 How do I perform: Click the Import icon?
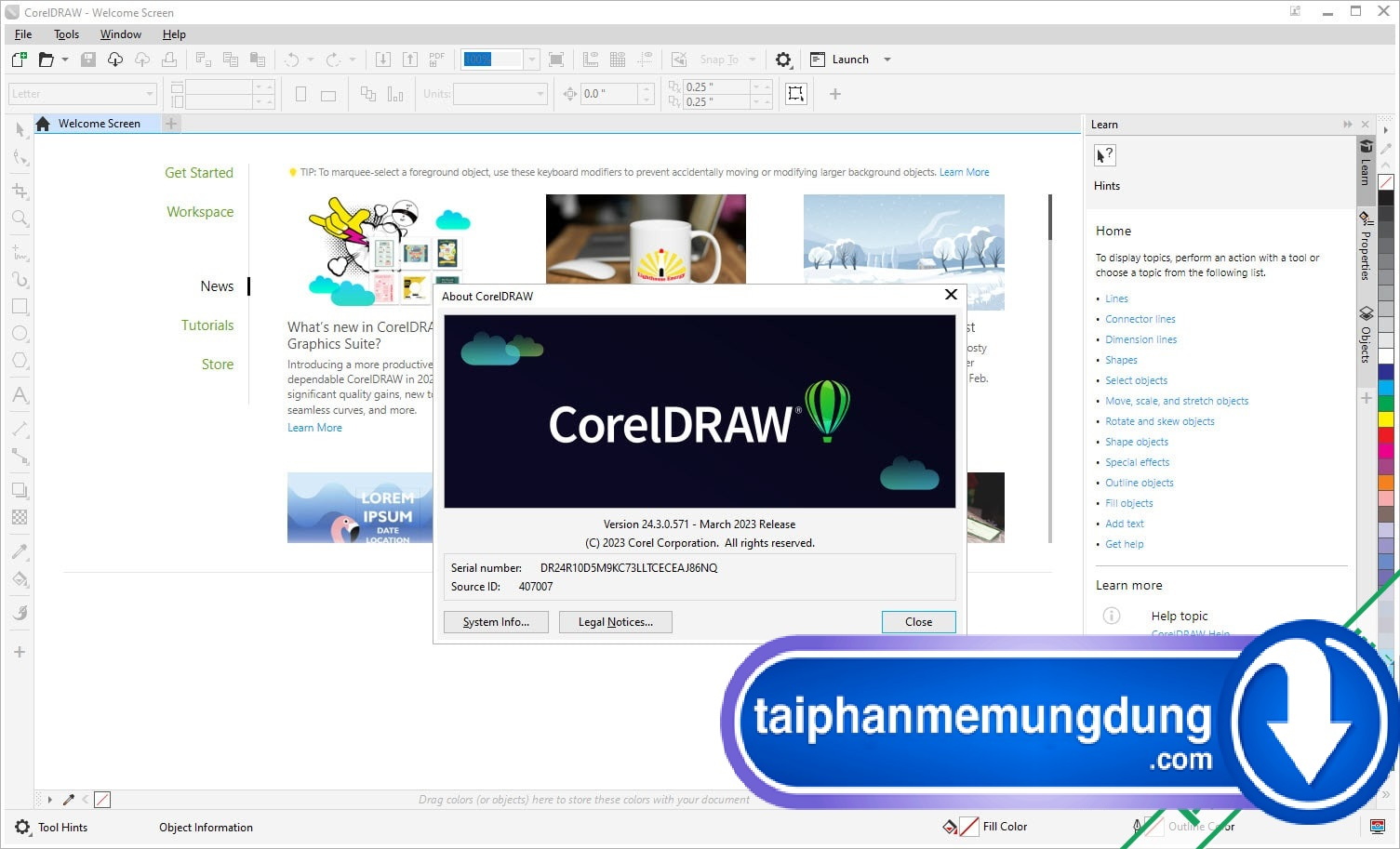pyautogui.click(x=382, y=60)
